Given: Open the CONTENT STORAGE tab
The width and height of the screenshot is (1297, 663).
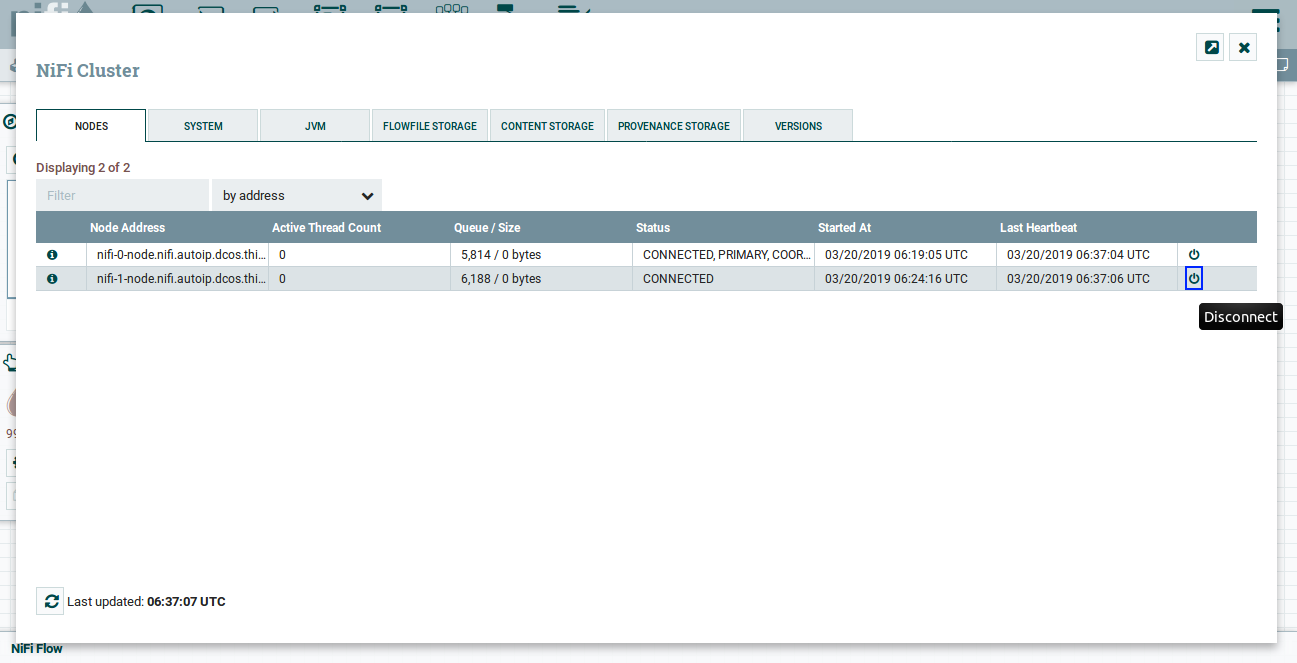Looking at the screenshot, I should click(547, 126).
